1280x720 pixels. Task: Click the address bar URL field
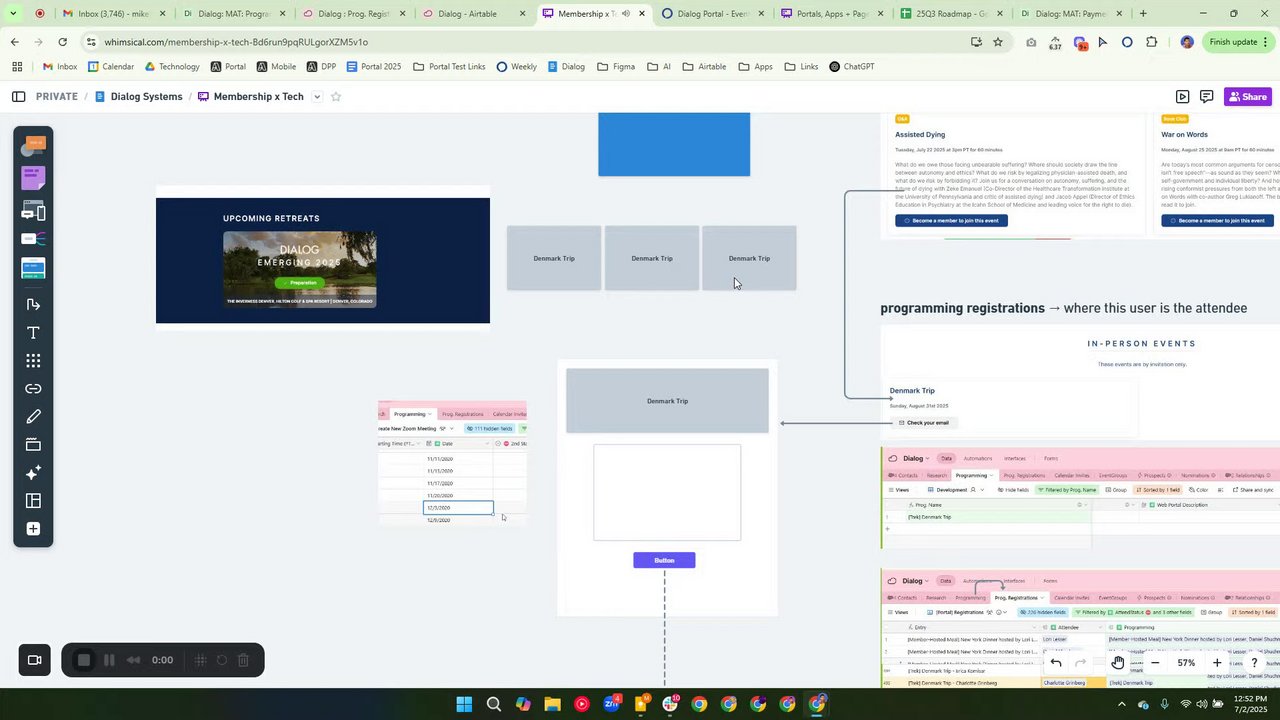pyautogui.click(x=520, y=42)
